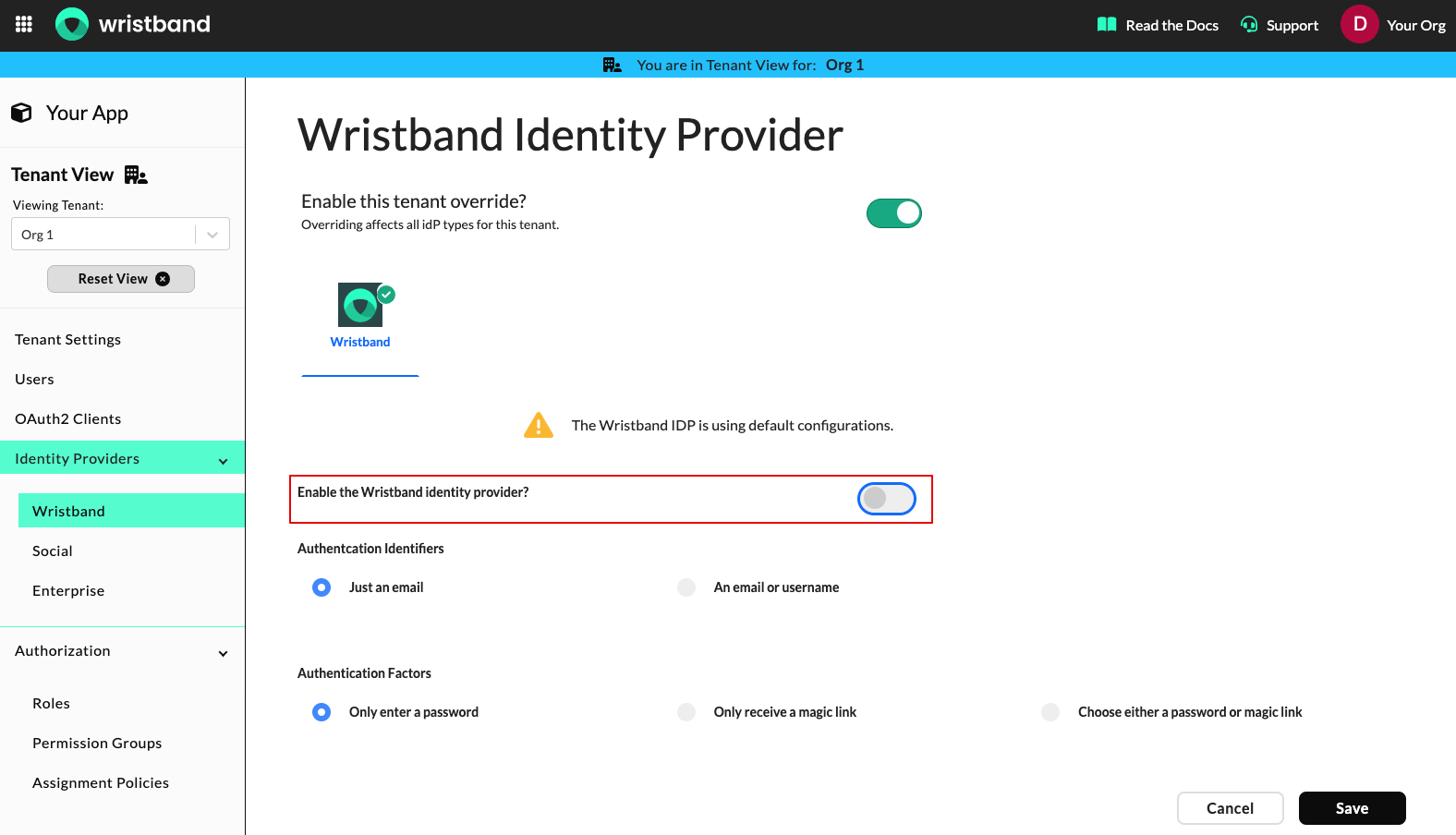Click the Authorization sidebar label

tap(62, 651)
